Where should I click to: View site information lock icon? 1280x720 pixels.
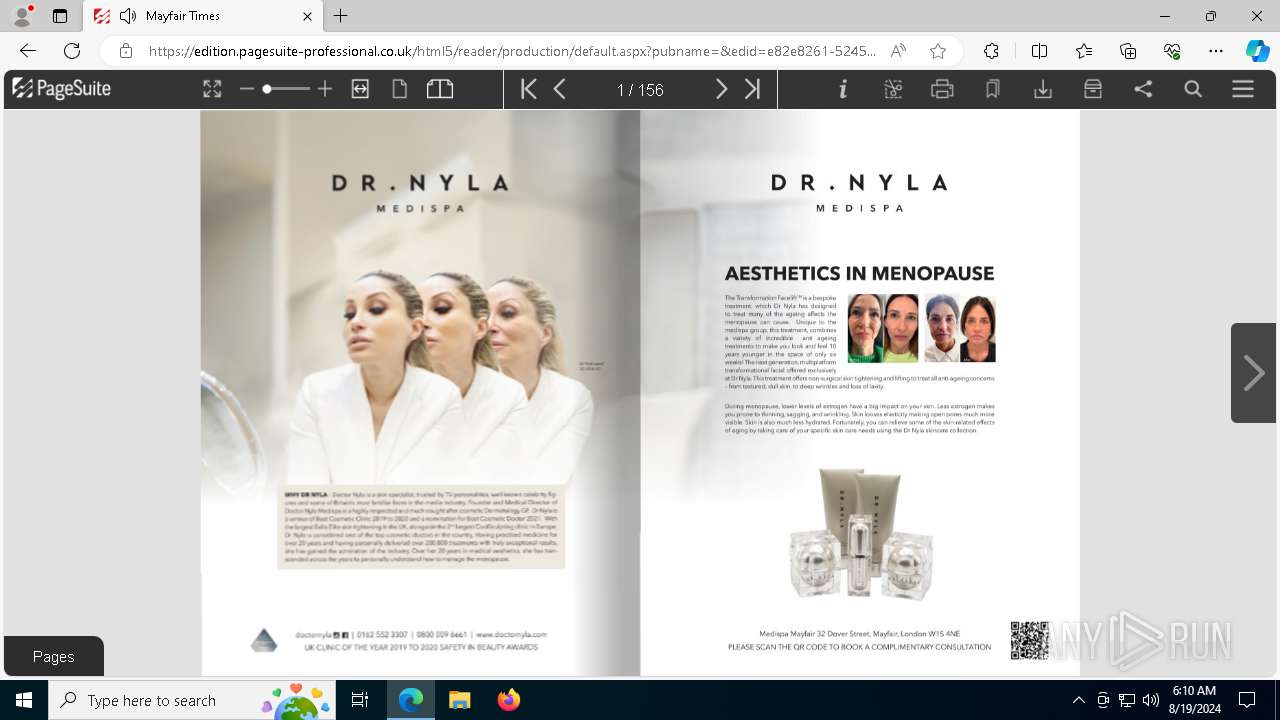coord(126,51)
